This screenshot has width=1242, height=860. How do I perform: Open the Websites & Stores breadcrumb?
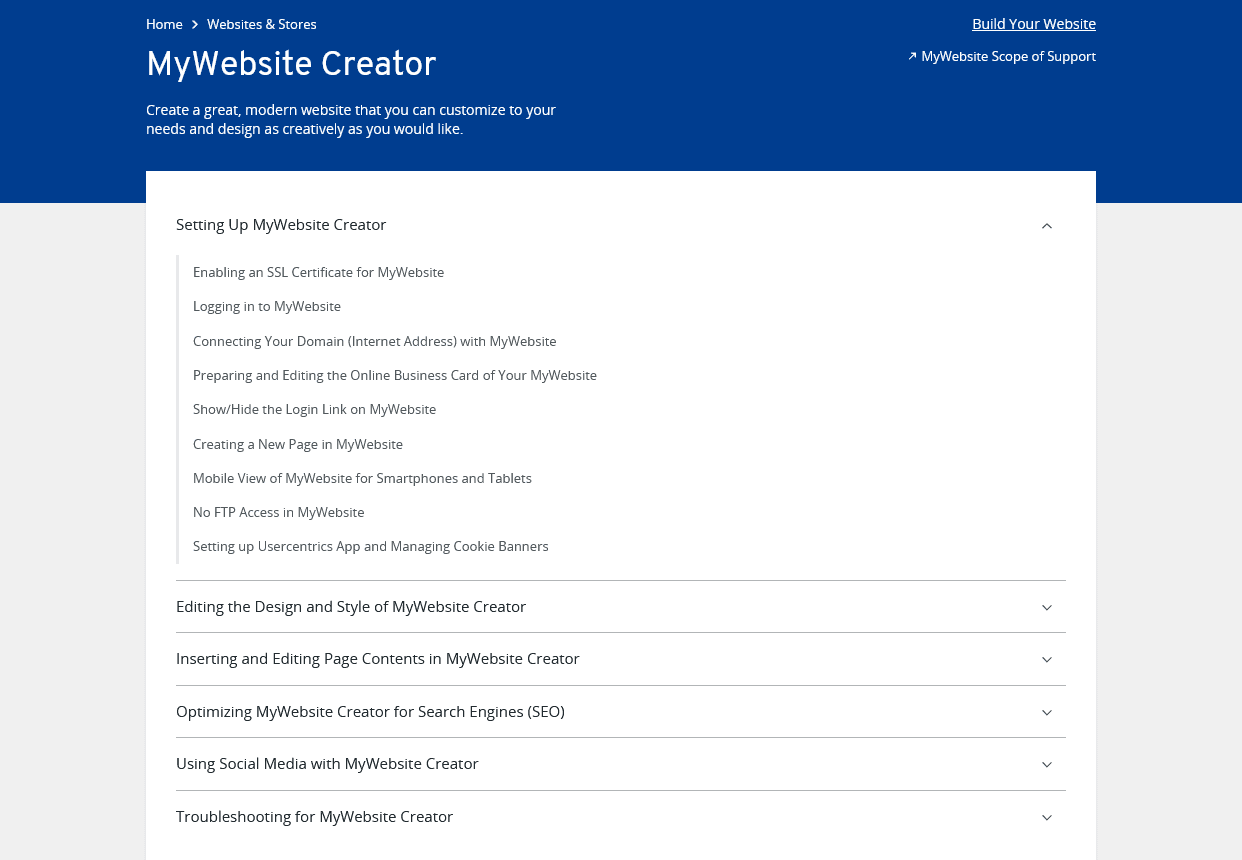click(x=262, y=24)
